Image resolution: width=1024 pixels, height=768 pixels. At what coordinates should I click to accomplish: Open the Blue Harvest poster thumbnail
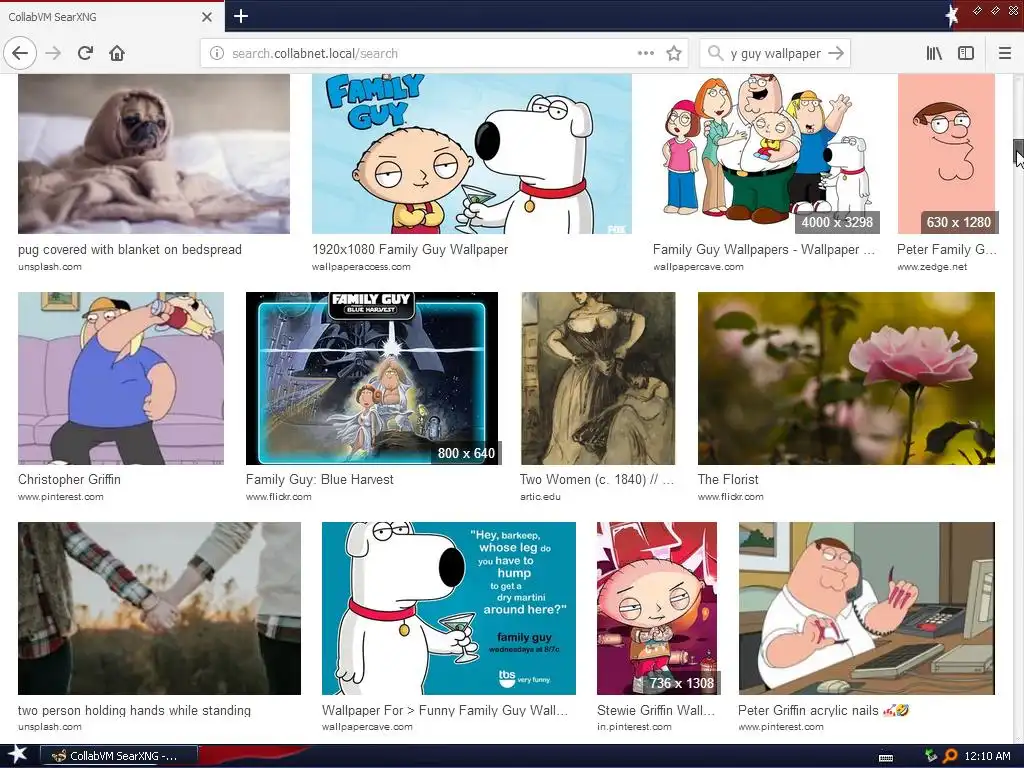click(x=372, y=378)
